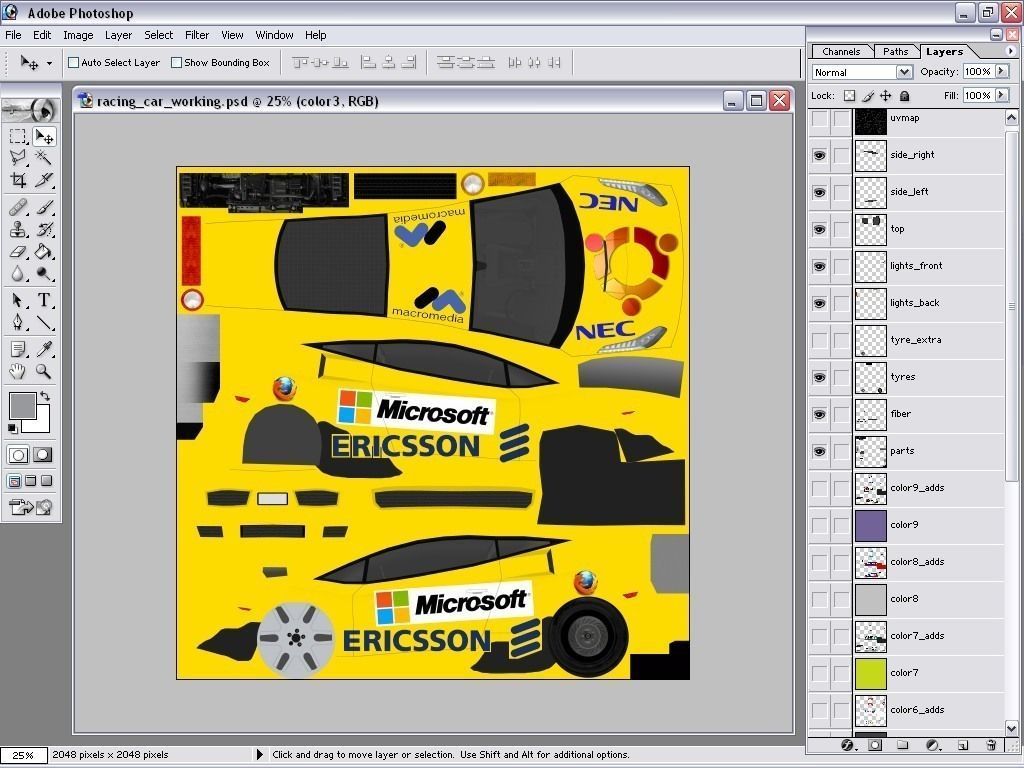Show the uvmap layer
Image resolution: width=1024 pixels, height=768 pixels.
(x=819, y=119)
